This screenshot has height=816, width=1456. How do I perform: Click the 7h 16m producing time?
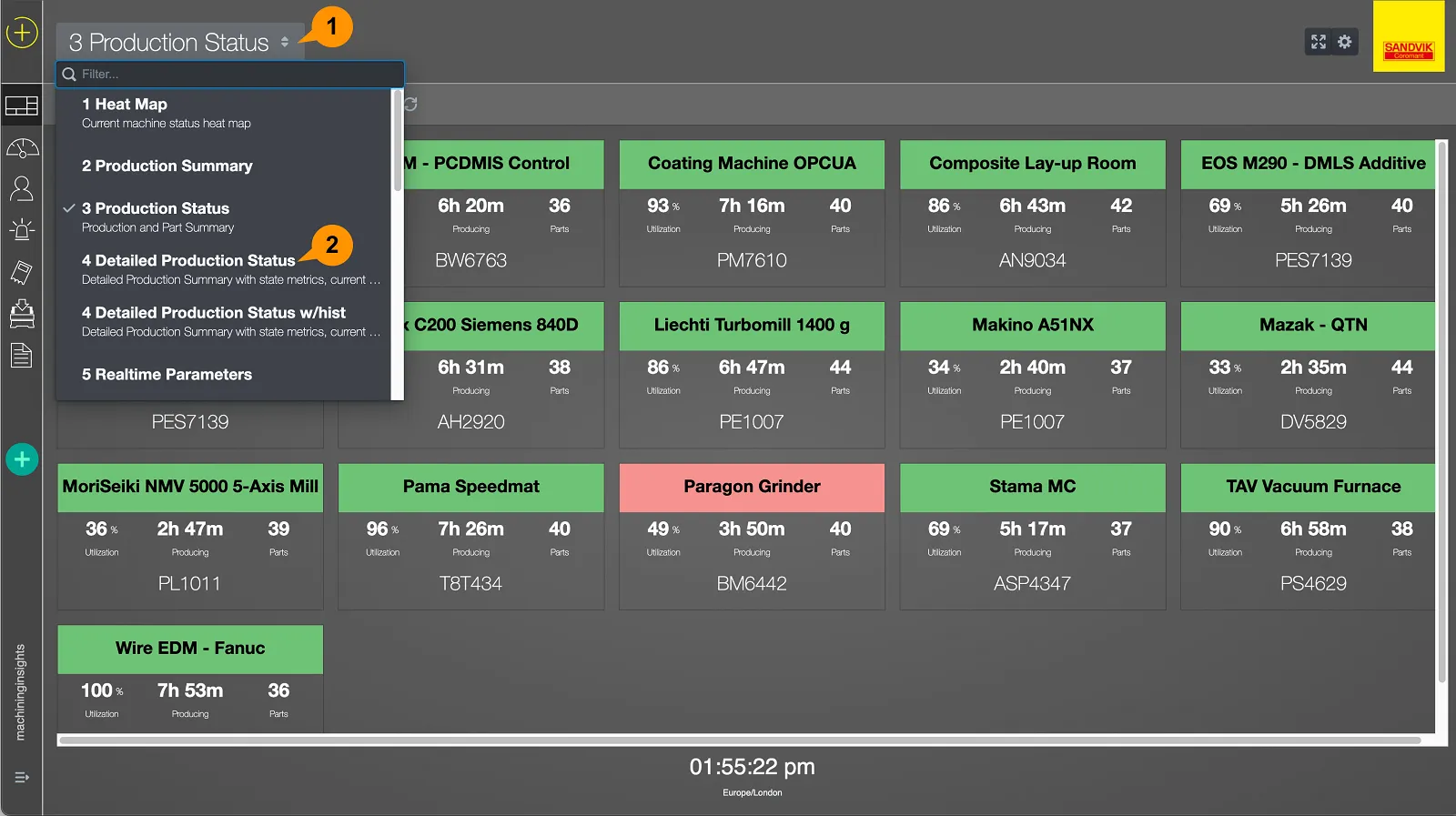[x=752, y=207]
